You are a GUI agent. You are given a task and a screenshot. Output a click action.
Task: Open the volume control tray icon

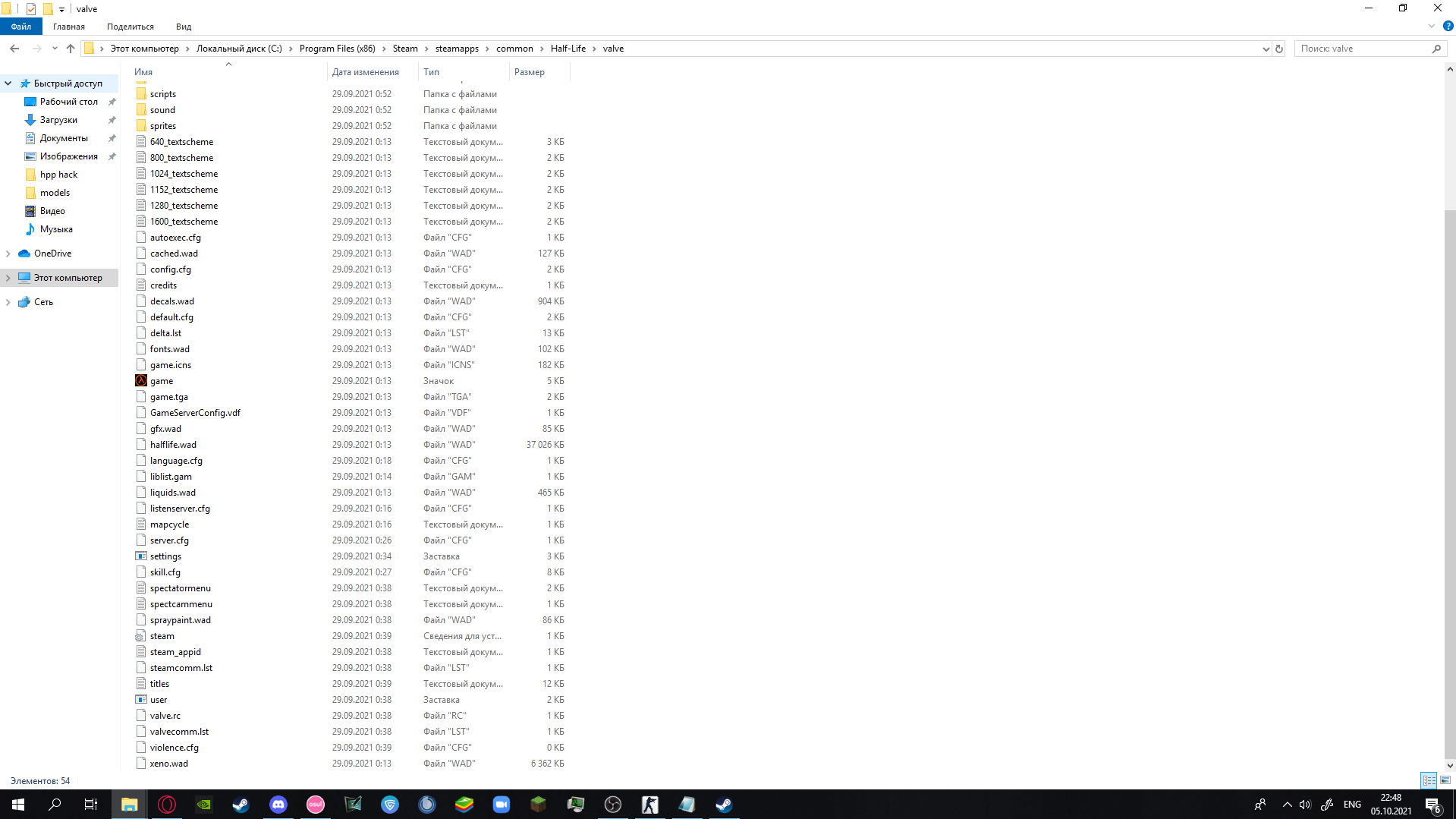tap(1305, 805)
